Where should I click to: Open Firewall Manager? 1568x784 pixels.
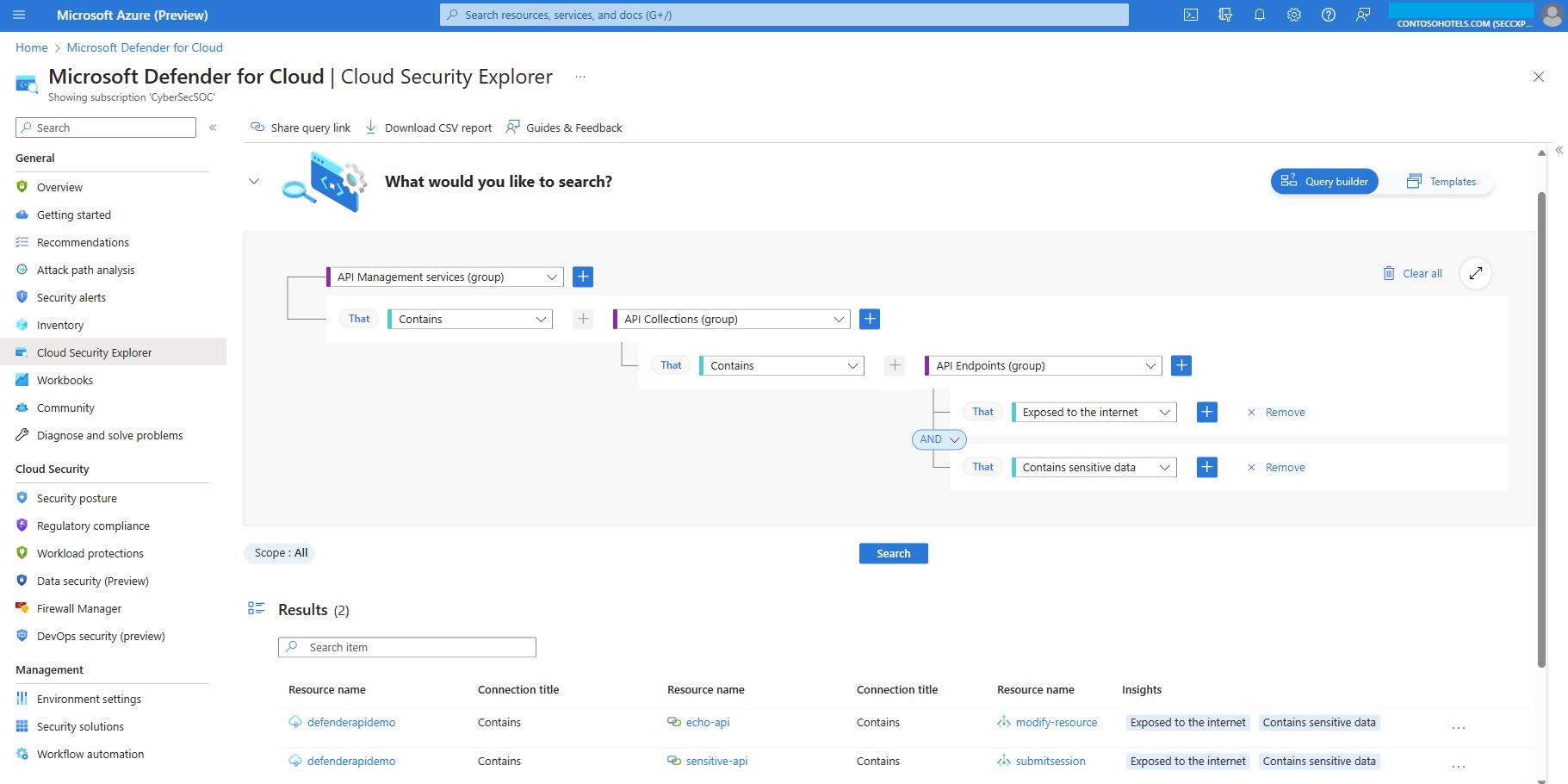click(79, 608)
